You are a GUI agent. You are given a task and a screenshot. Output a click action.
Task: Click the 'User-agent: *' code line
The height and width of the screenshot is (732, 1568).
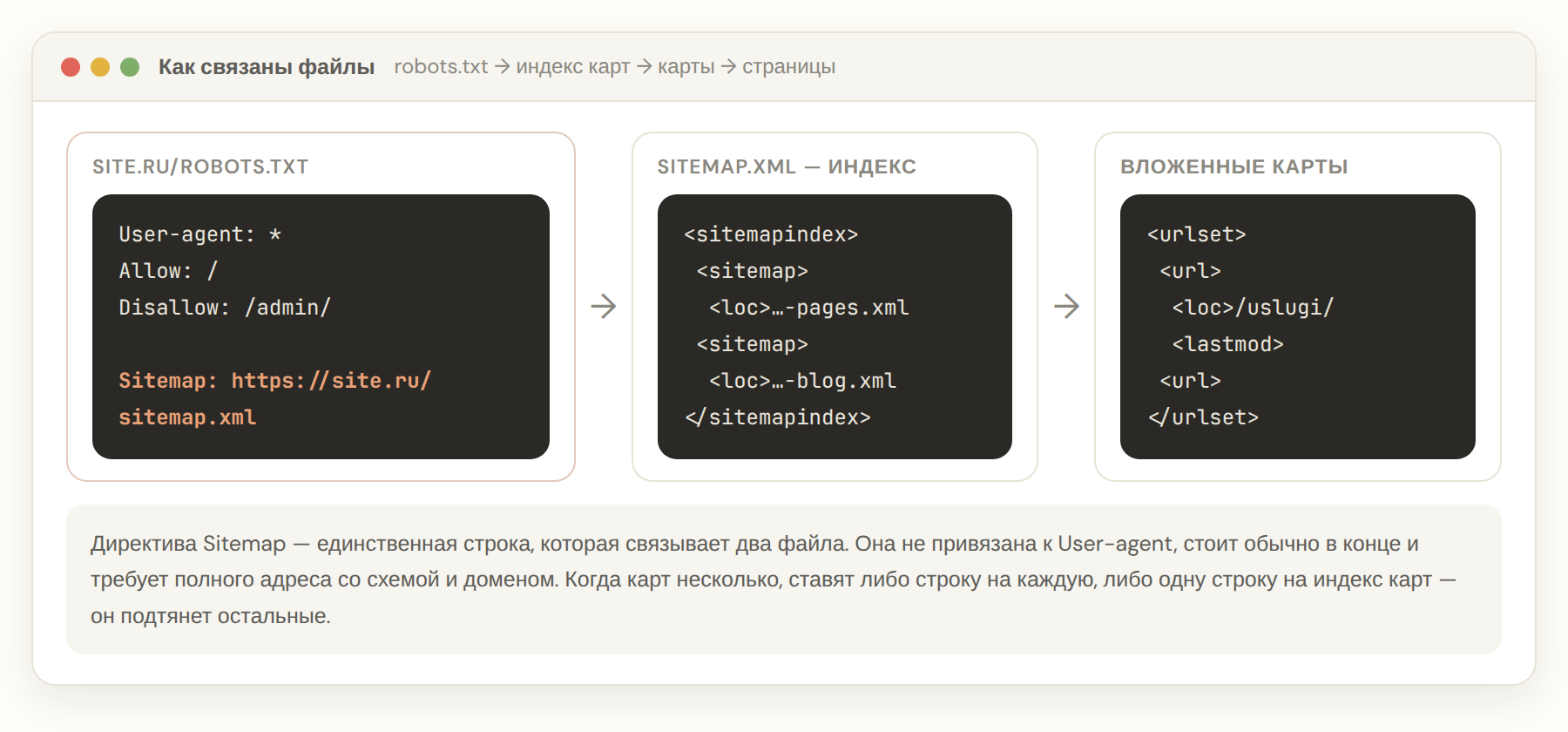(200, 234)
